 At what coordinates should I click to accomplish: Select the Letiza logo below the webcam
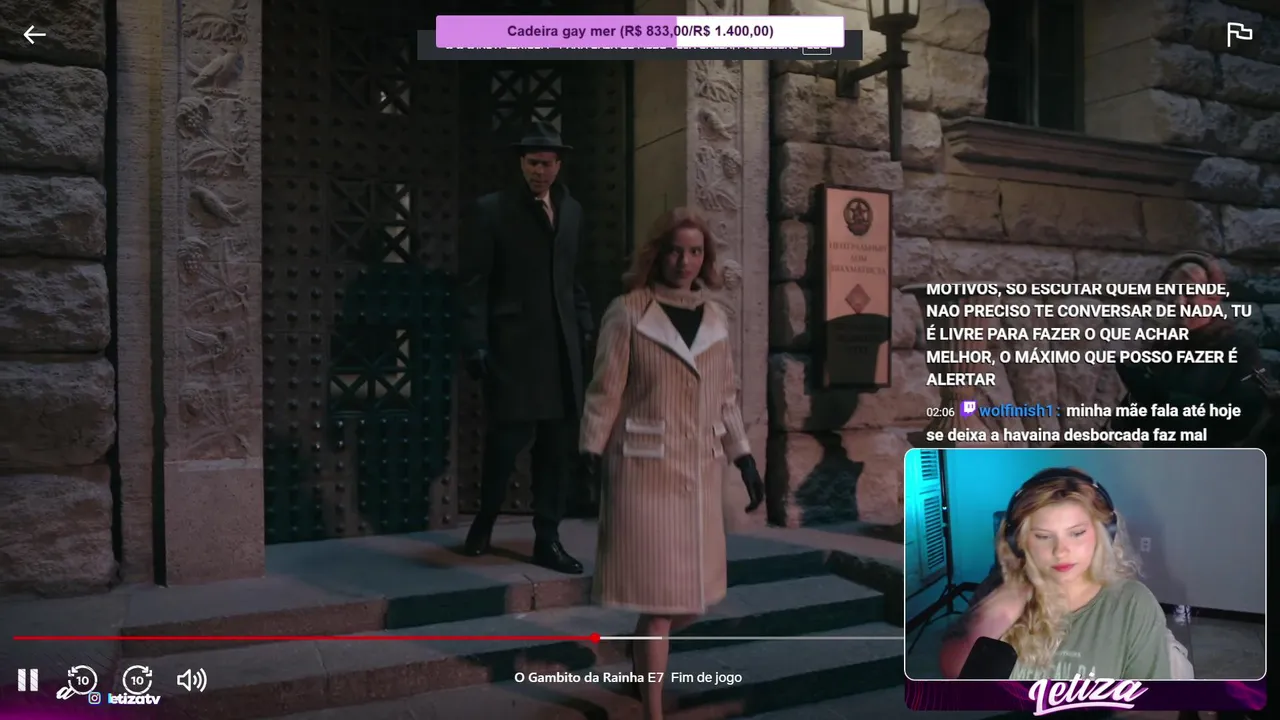[1088, 695]
